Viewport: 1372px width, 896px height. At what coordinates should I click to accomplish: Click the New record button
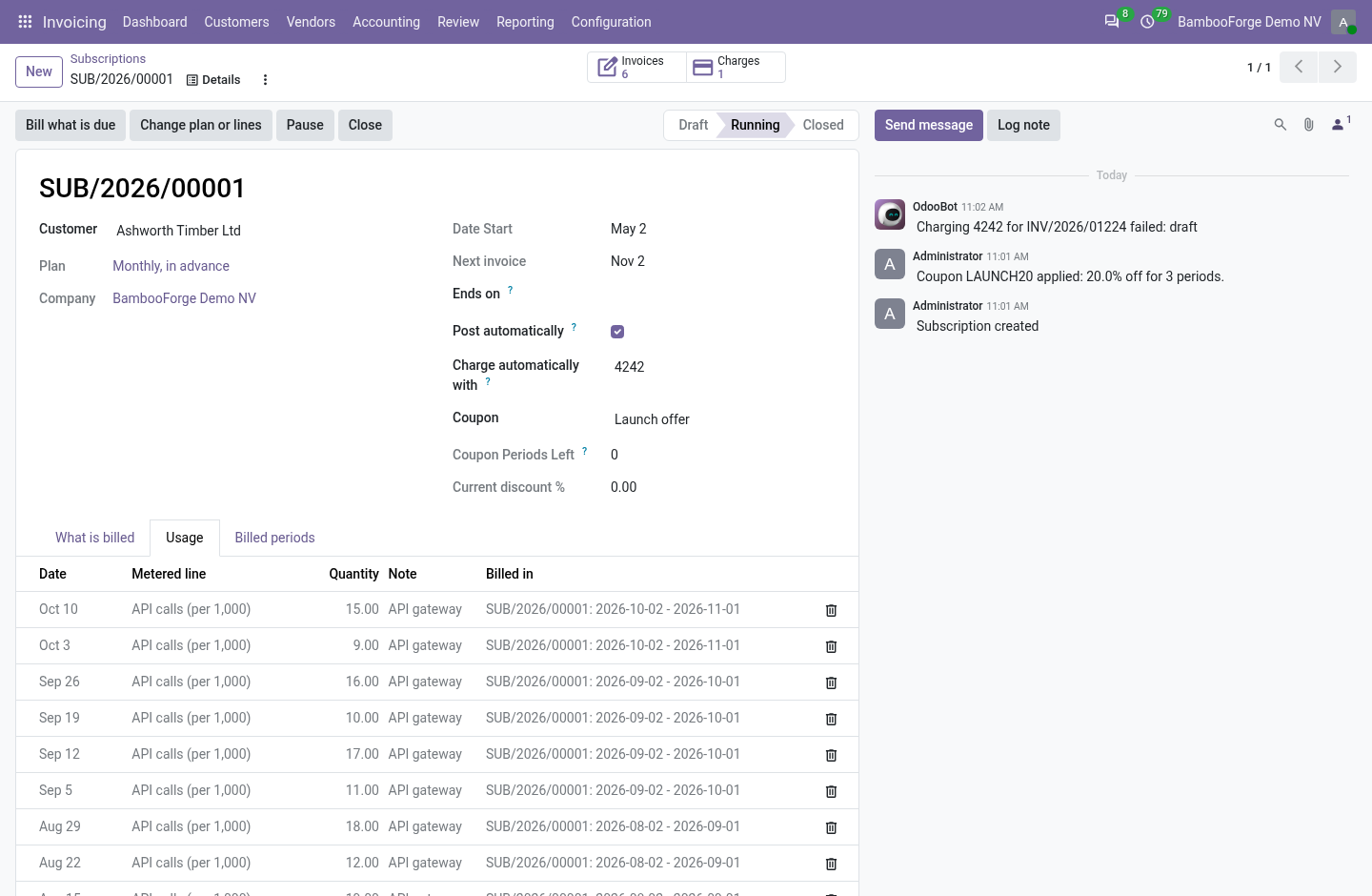click(x=39, y=71)
